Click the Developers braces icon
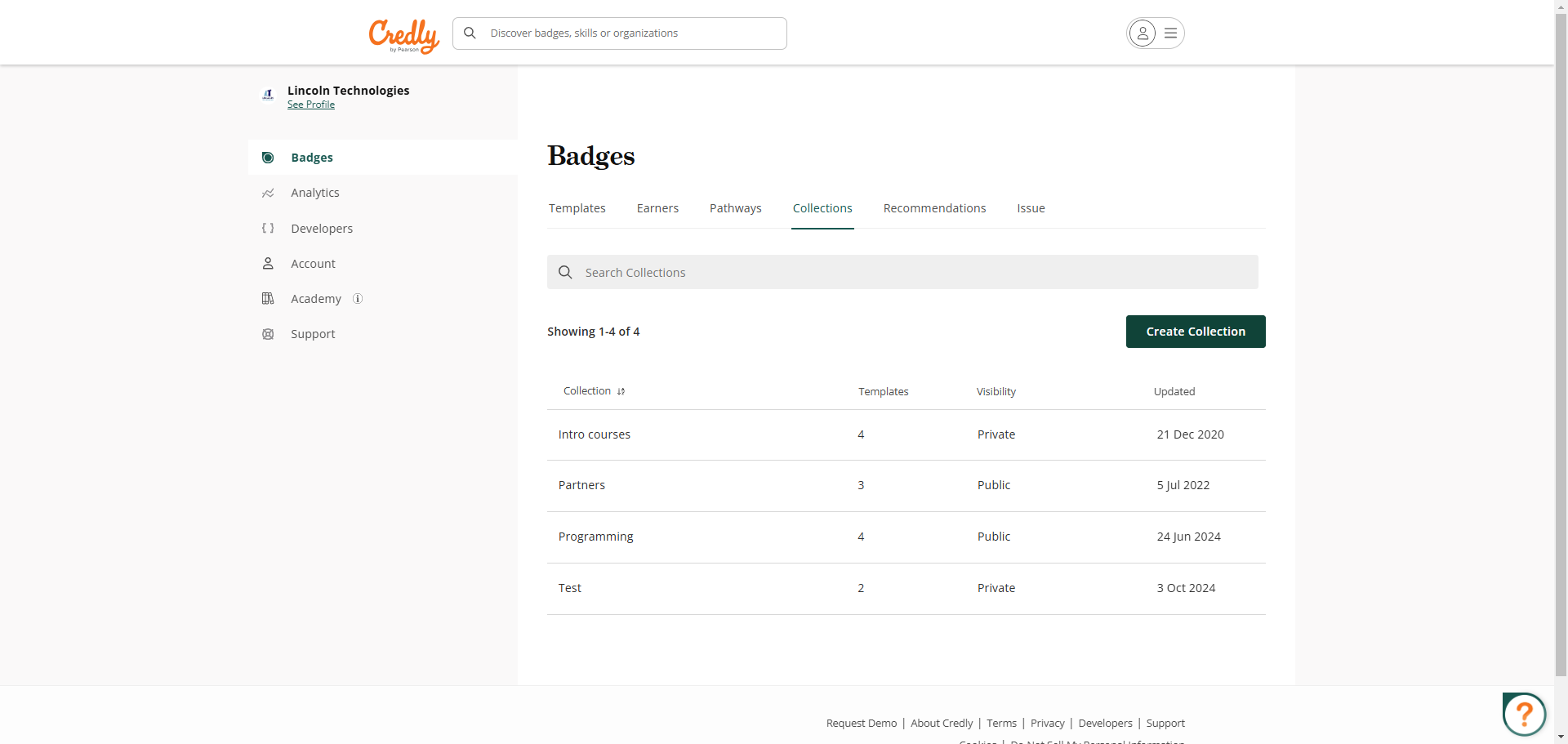Viewport: 1568px width, 744px height. coord(268,229)
